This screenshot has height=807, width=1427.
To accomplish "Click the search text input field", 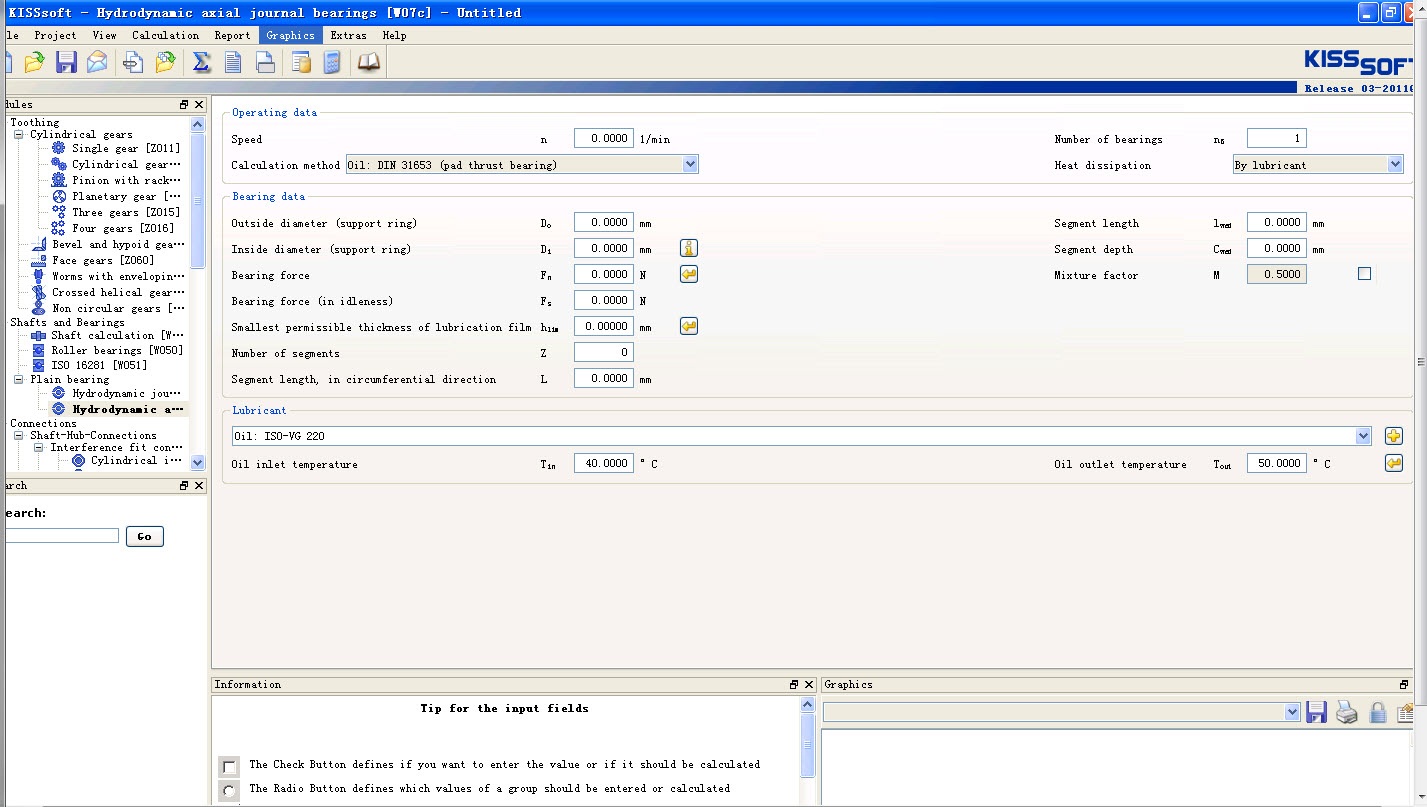I will point(60,536).
